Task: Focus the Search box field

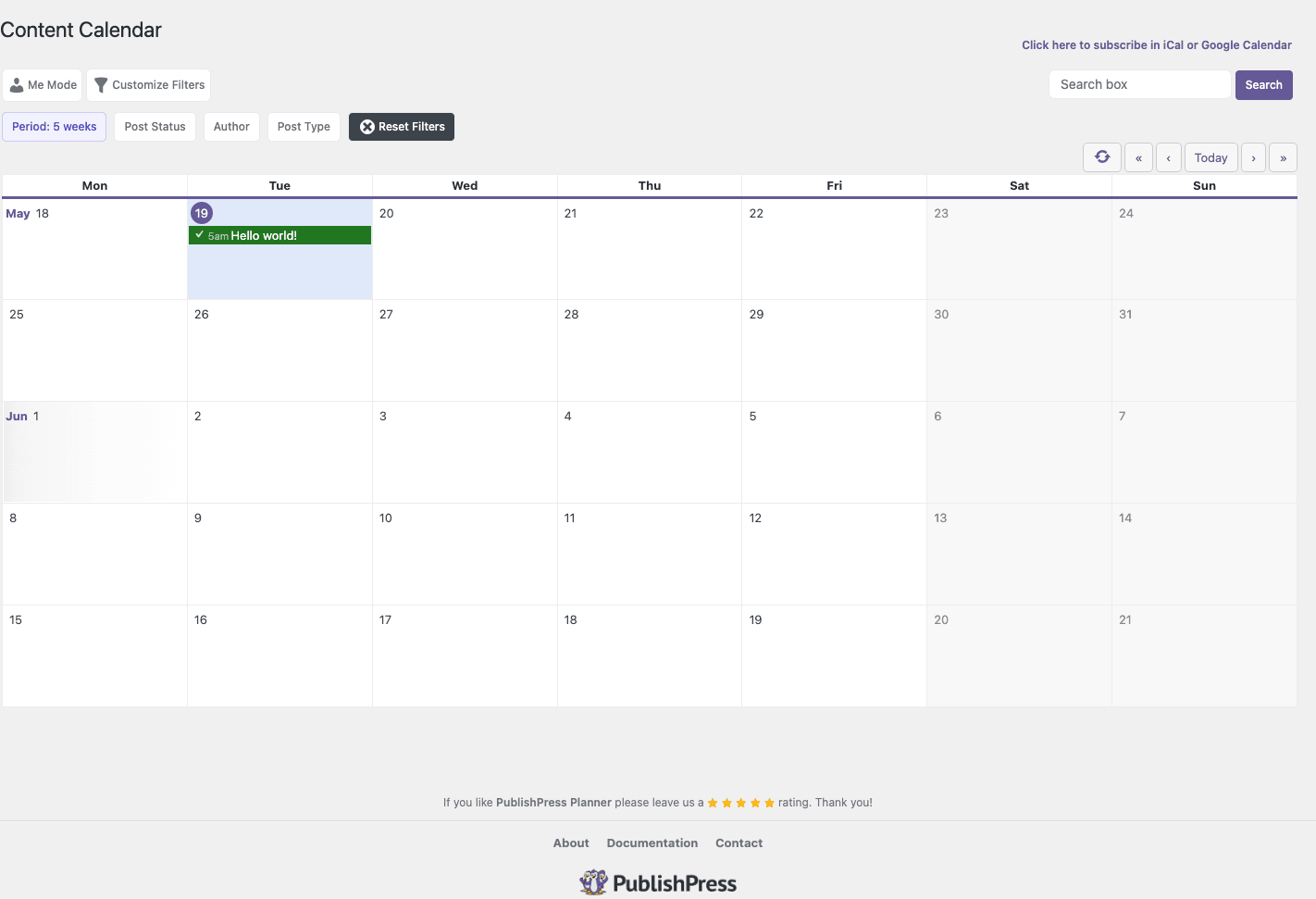Action: pos(1139,84)
